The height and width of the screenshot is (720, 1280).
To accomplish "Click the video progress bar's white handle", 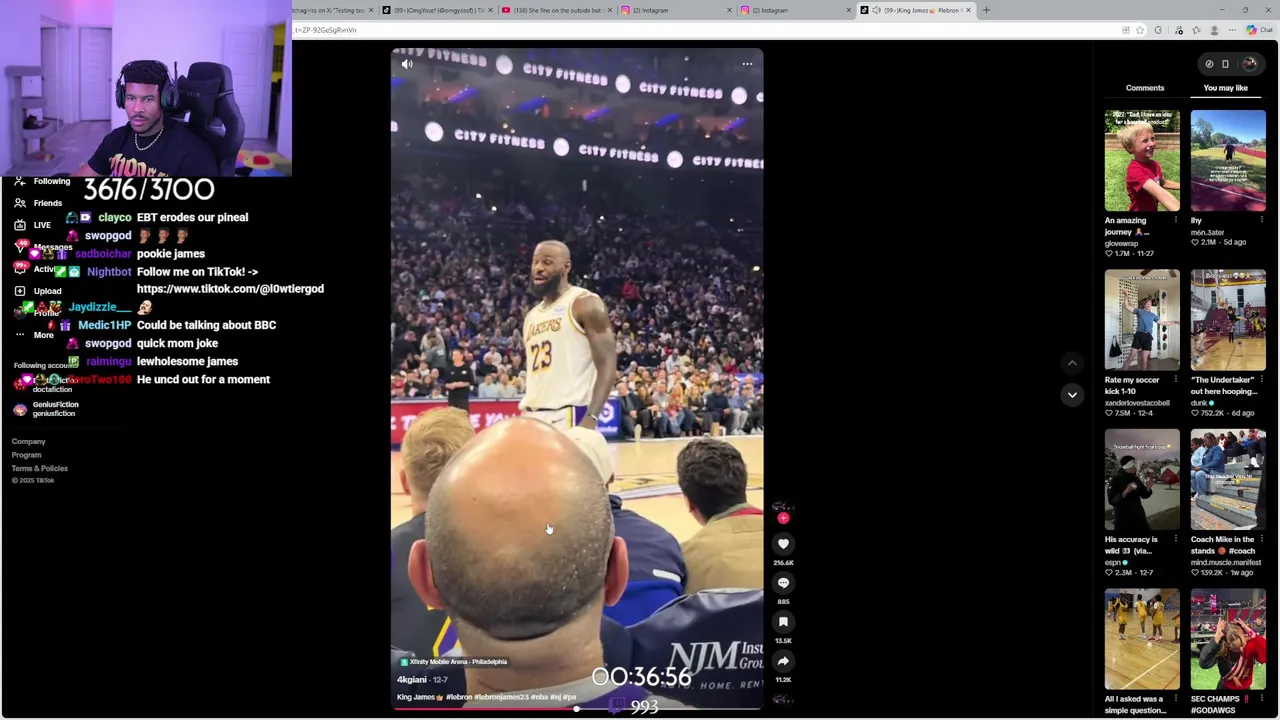I will (576, 708).
